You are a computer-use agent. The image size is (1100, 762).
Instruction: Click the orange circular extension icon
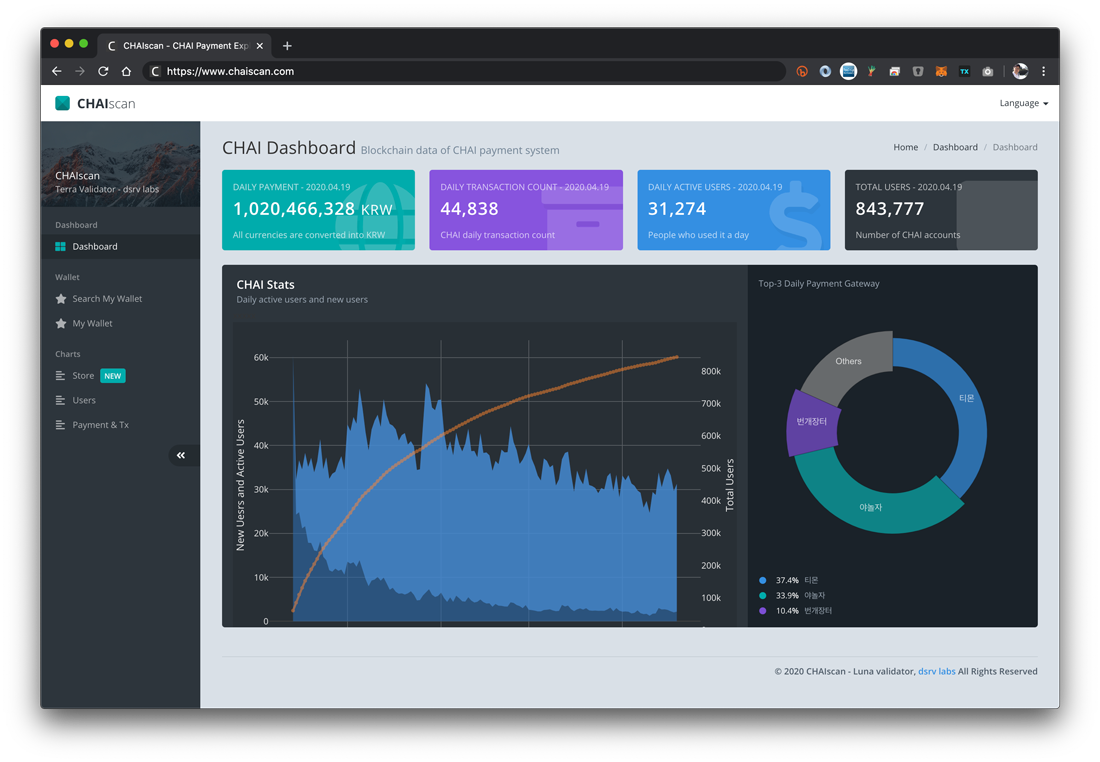pos(802,71)
